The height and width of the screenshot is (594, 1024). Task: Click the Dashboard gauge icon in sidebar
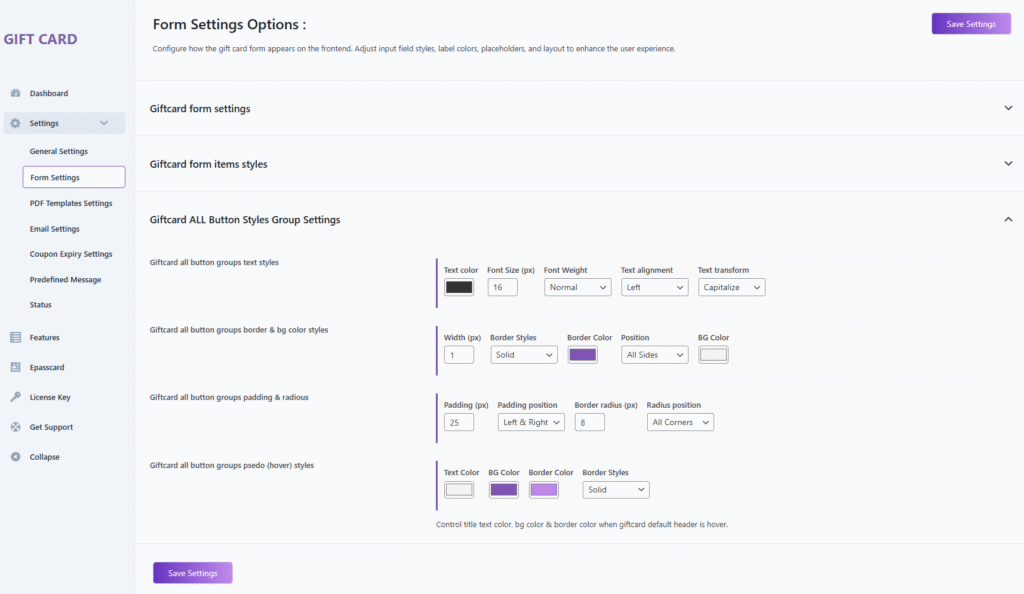coord(15,93)
